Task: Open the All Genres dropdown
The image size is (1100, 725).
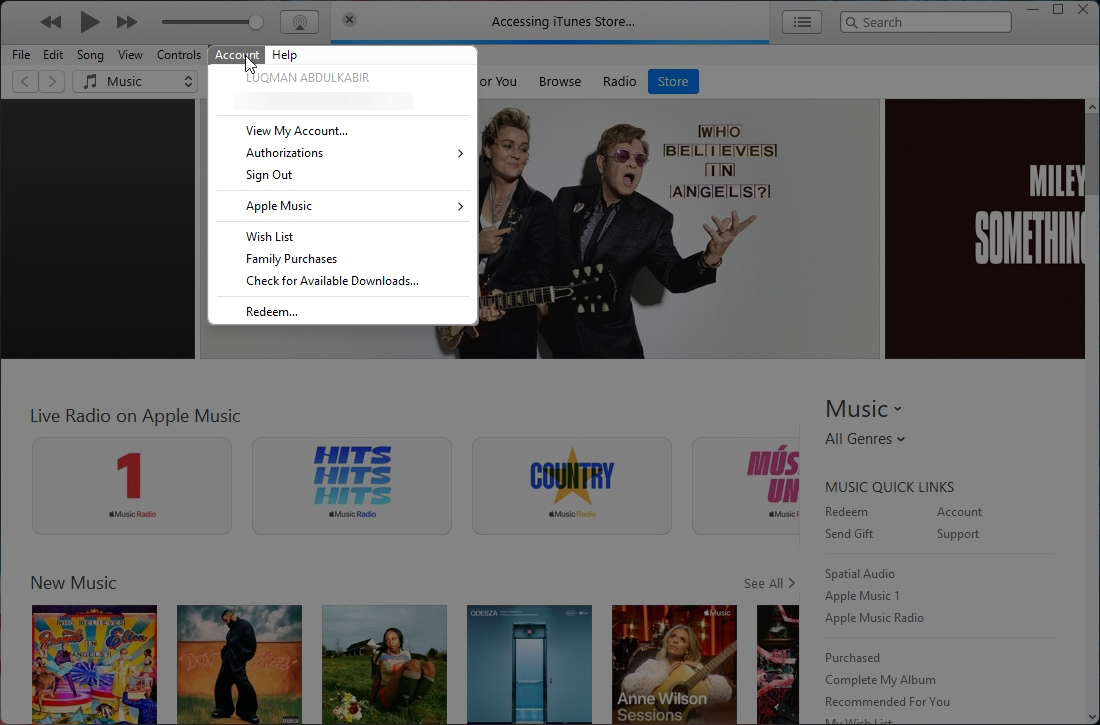Action: (x=864, y=439)
